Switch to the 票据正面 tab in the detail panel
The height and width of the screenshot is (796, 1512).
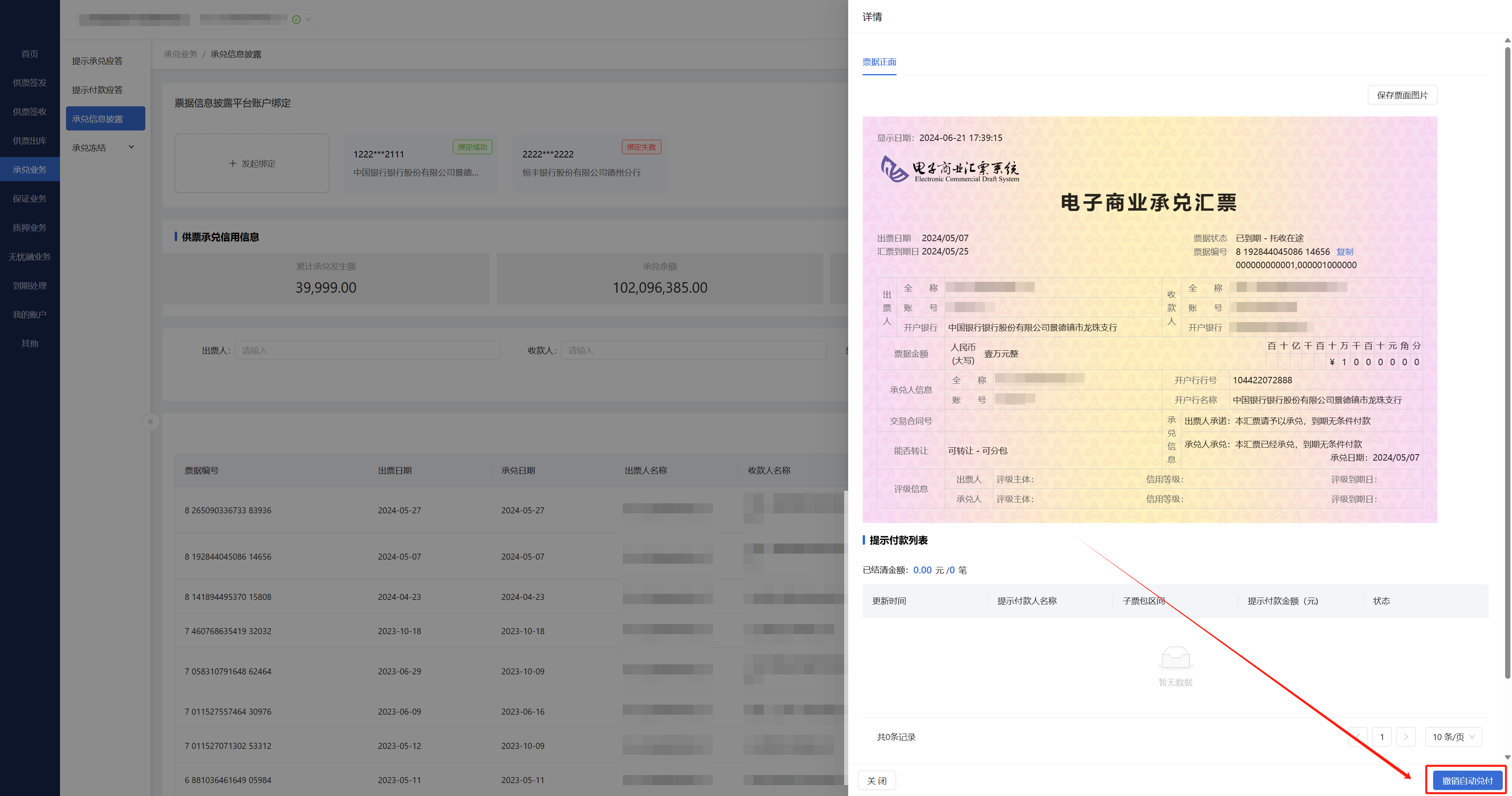879,62
